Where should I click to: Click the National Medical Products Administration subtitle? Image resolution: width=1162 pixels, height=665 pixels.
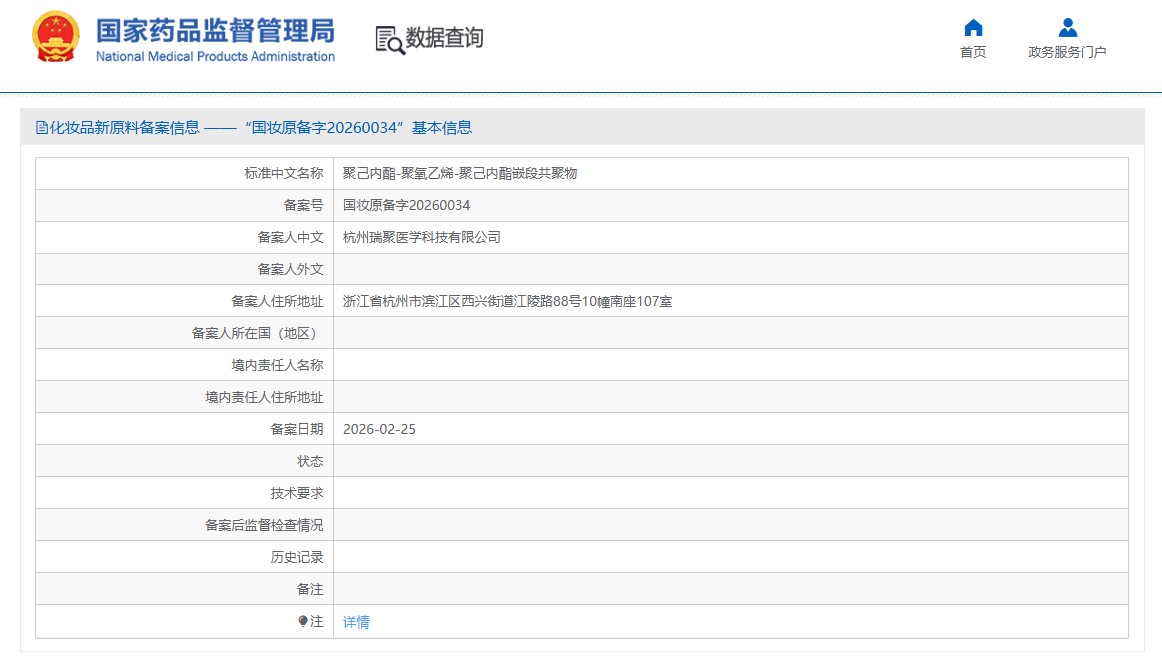215,57
